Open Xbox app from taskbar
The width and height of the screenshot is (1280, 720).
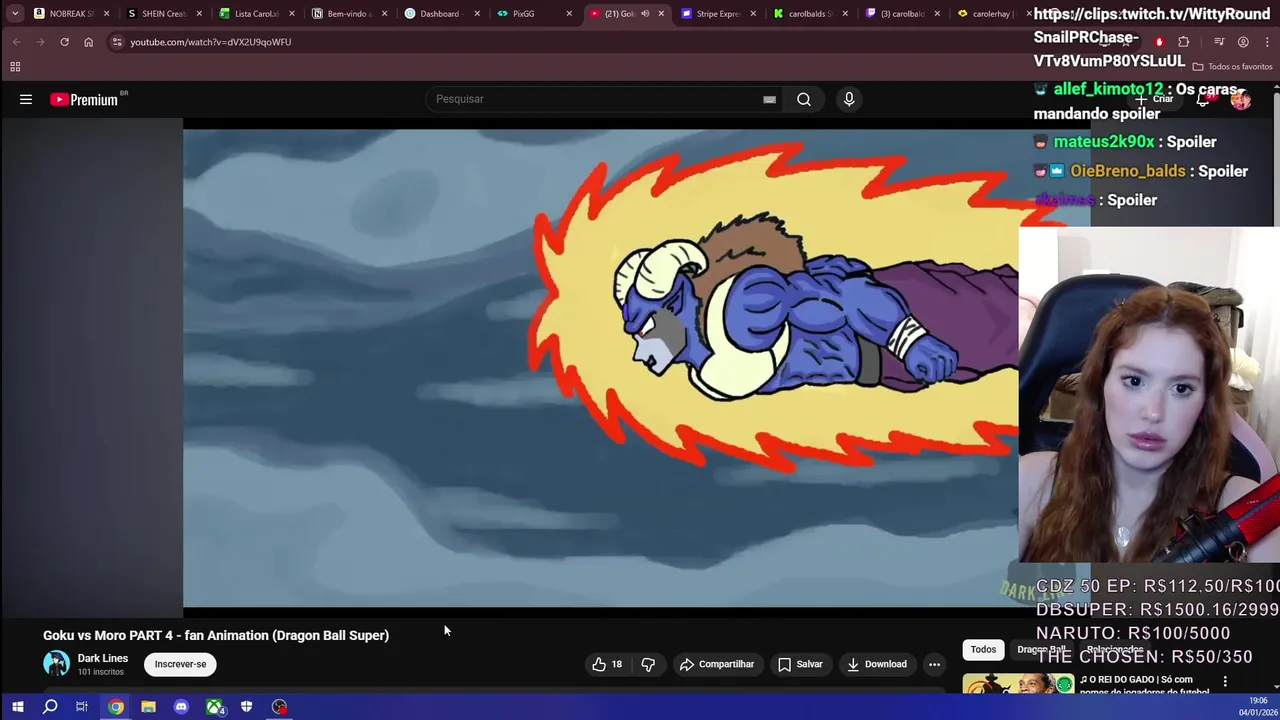214,707
